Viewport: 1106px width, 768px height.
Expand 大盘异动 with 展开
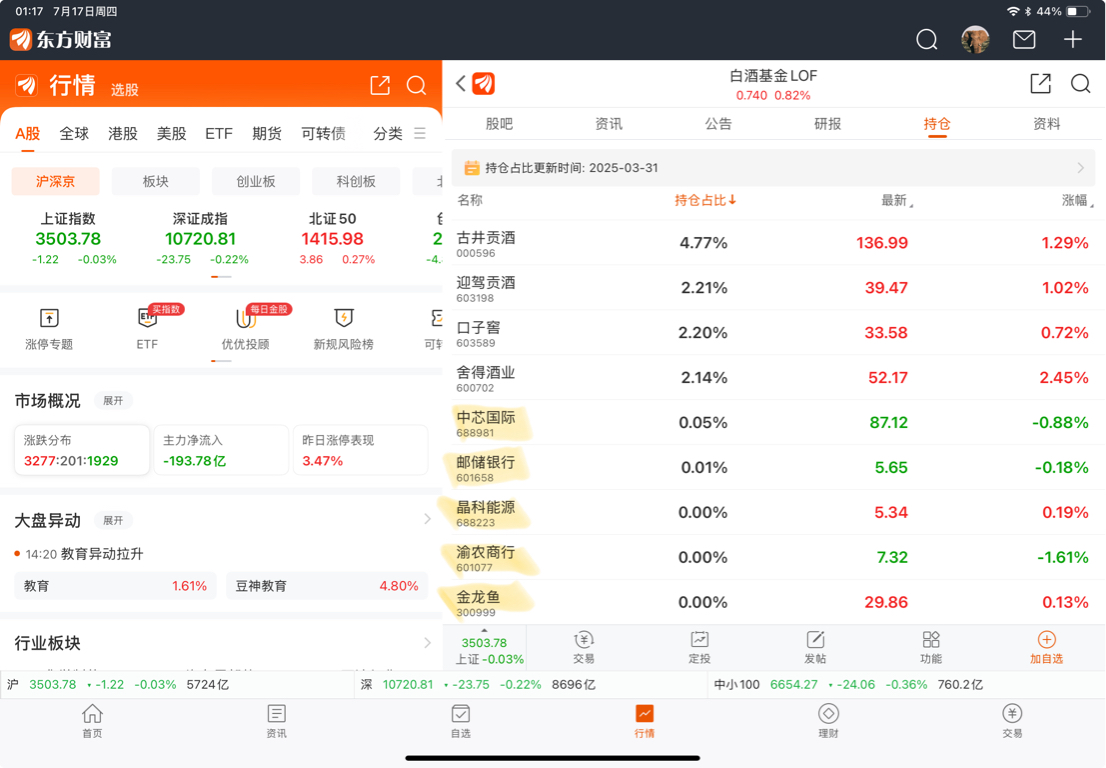(x=113, y=520)
